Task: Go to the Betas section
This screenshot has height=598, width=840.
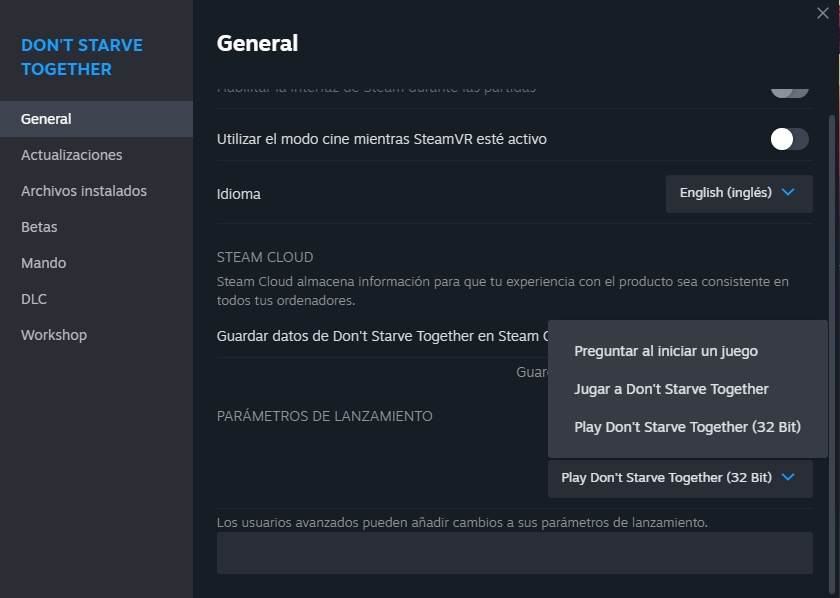Action: coord(39,227)
